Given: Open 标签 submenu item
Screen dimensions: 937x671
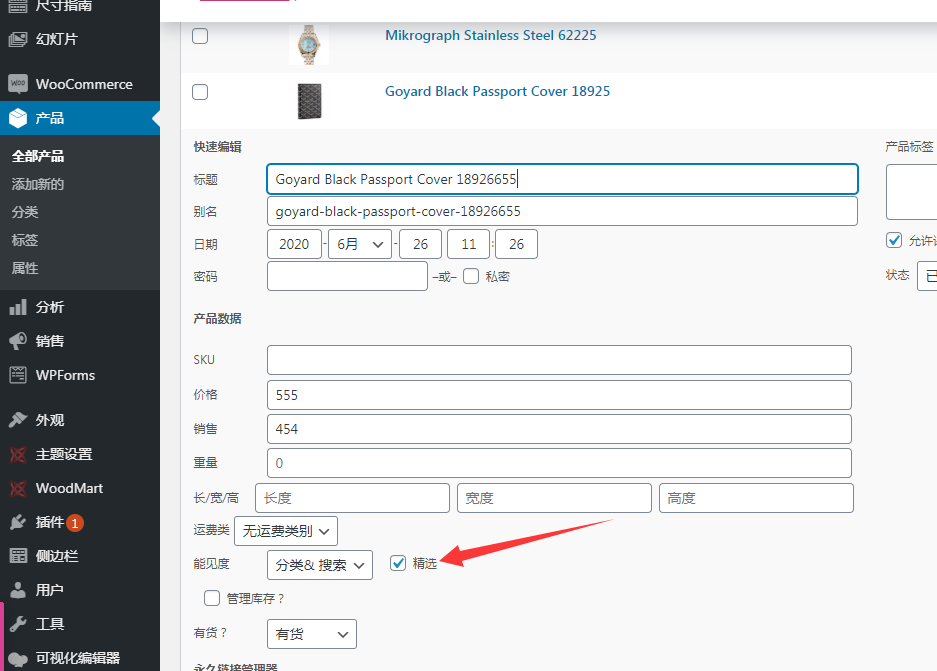Looking at the screenshot, I should point(25,240).
